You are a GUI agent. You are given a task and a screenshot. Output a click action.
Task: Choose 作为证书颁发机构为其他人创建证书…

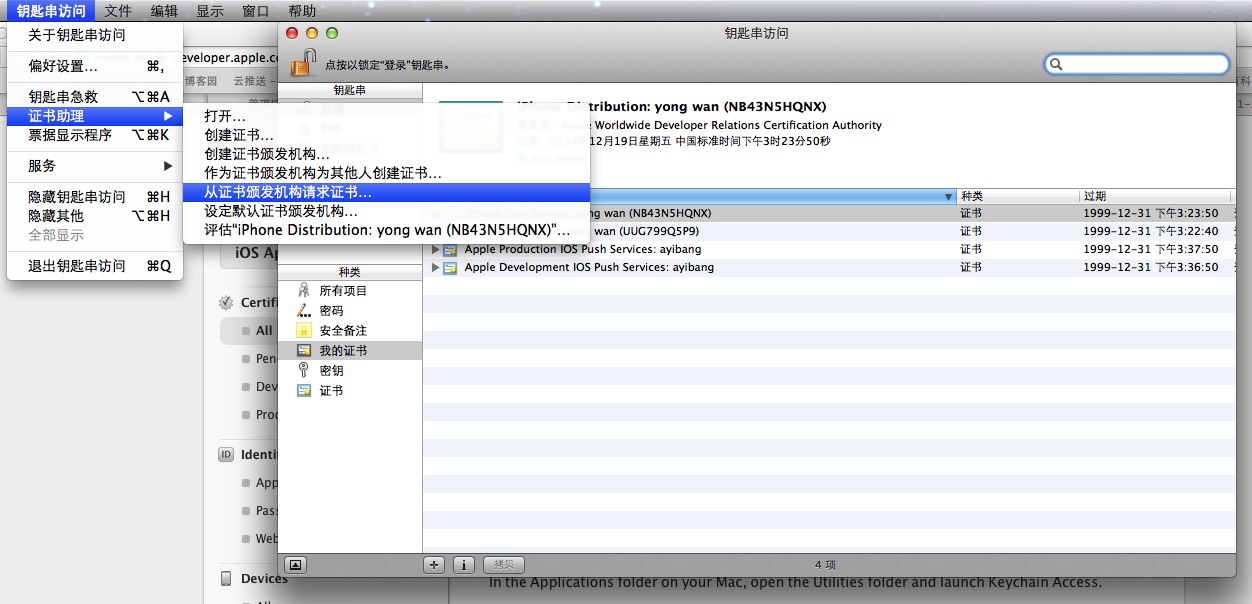pos(386,173)
